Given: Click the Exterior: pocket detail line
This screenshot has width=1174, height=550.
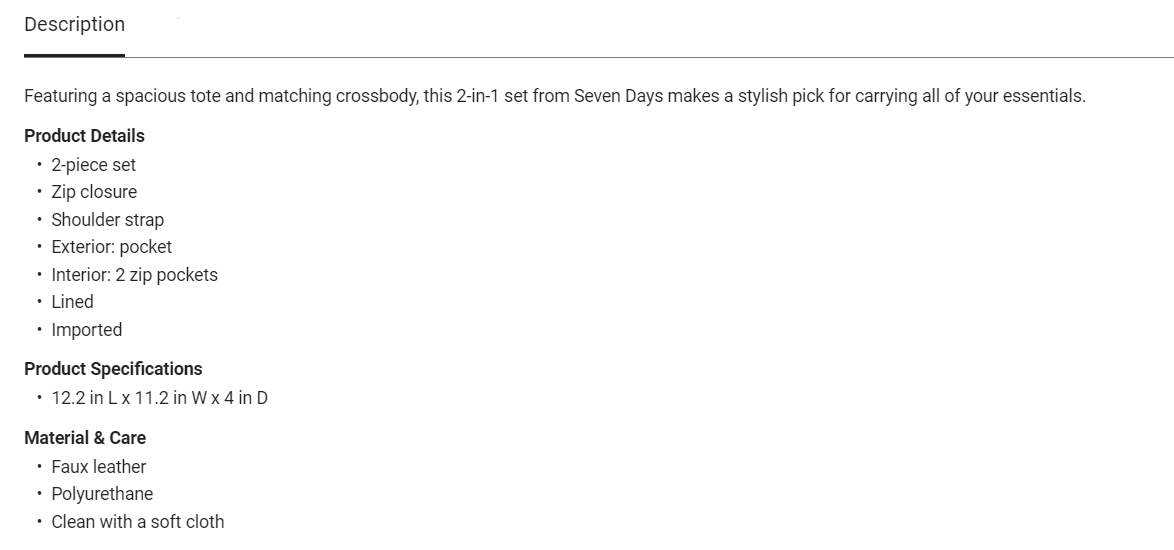Looking at the screenshot, I should [x=111, y=247].
